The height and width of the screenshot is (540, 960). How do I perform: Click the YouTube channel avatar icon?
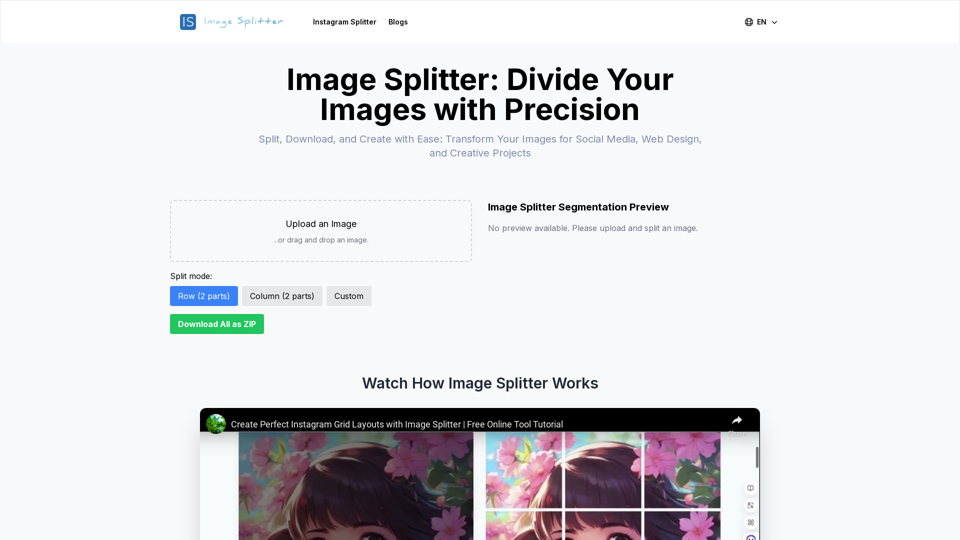[x=216, y=424]
